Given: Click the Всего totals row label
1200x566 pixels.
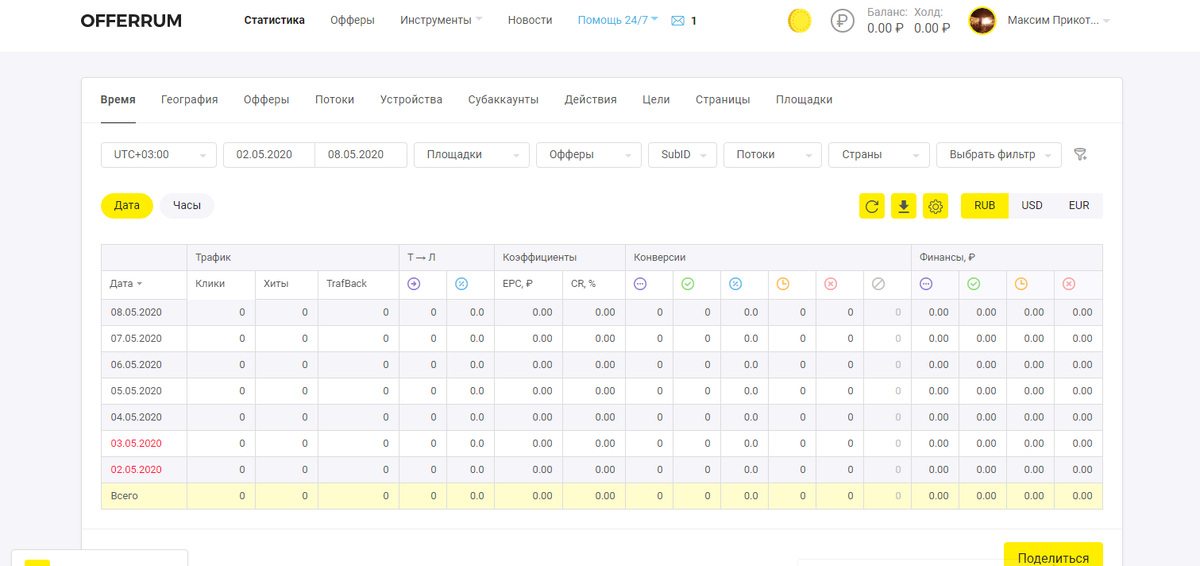Looking at the screenshot, I should (x=124, y=496).
